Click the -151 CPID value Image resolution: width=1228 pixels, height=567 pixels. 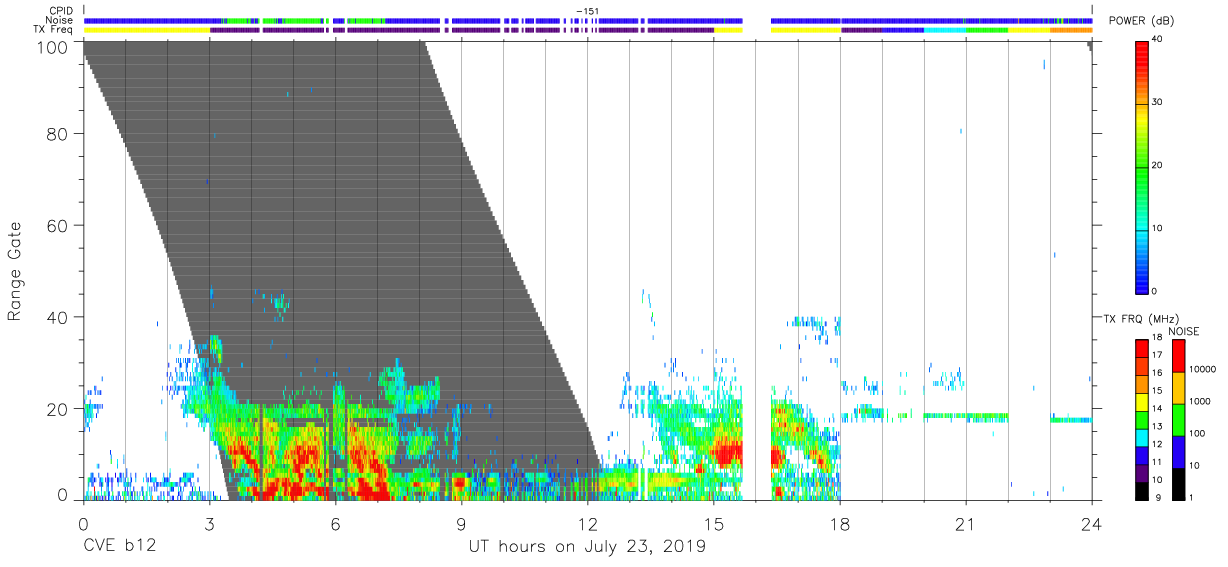[x=587, y=11]
